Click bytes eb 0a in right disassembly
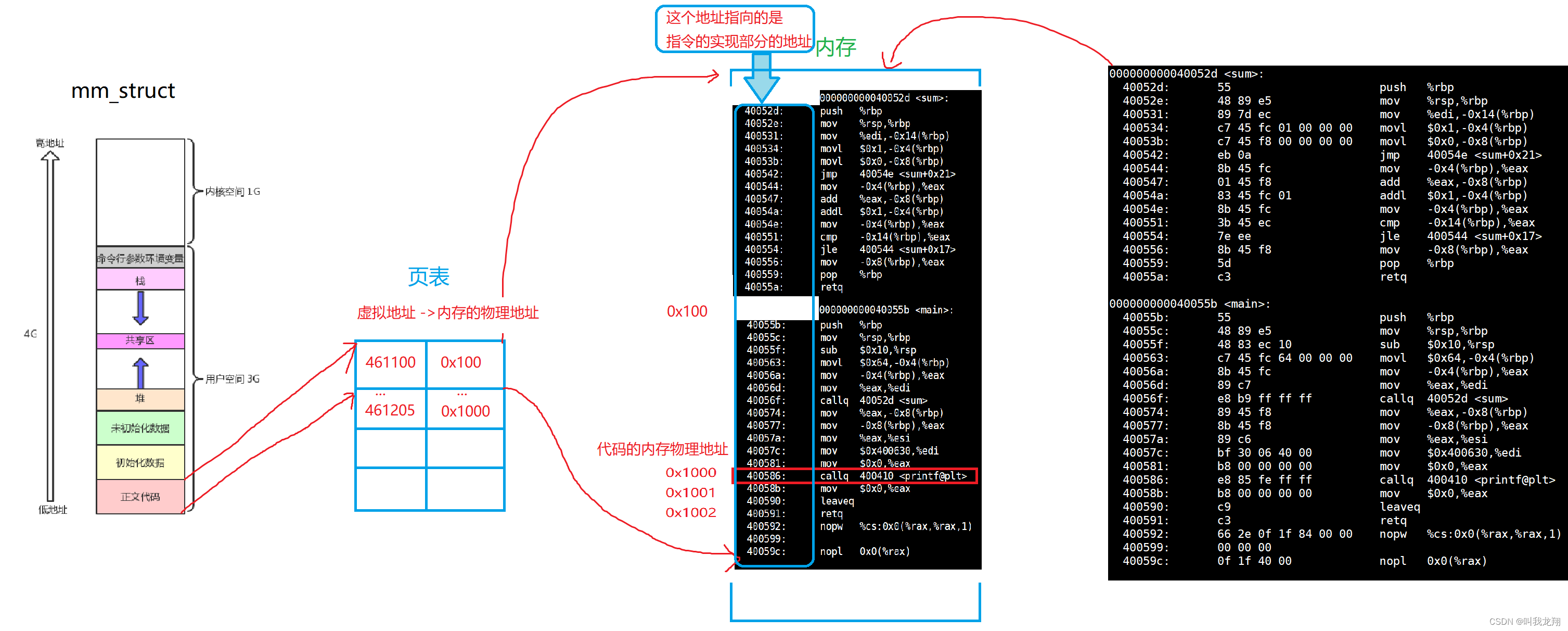The image size is (1568, 631). pyautogui.click(x=1234, y=155)
